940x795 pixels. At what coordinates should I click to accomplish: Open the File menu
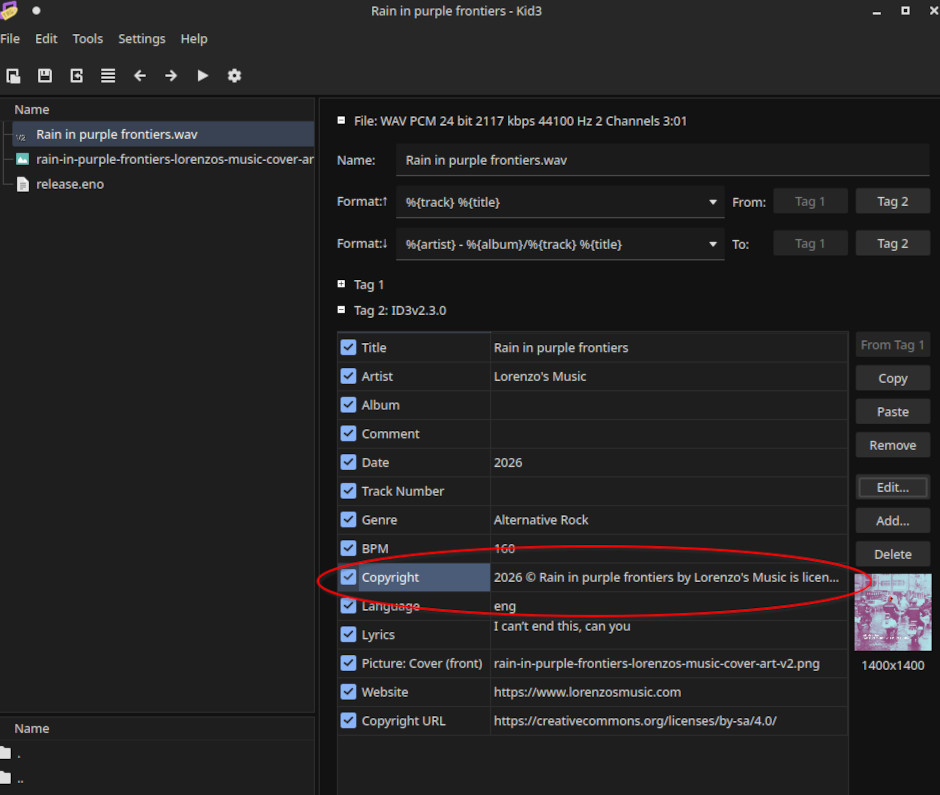coord(10,39)
